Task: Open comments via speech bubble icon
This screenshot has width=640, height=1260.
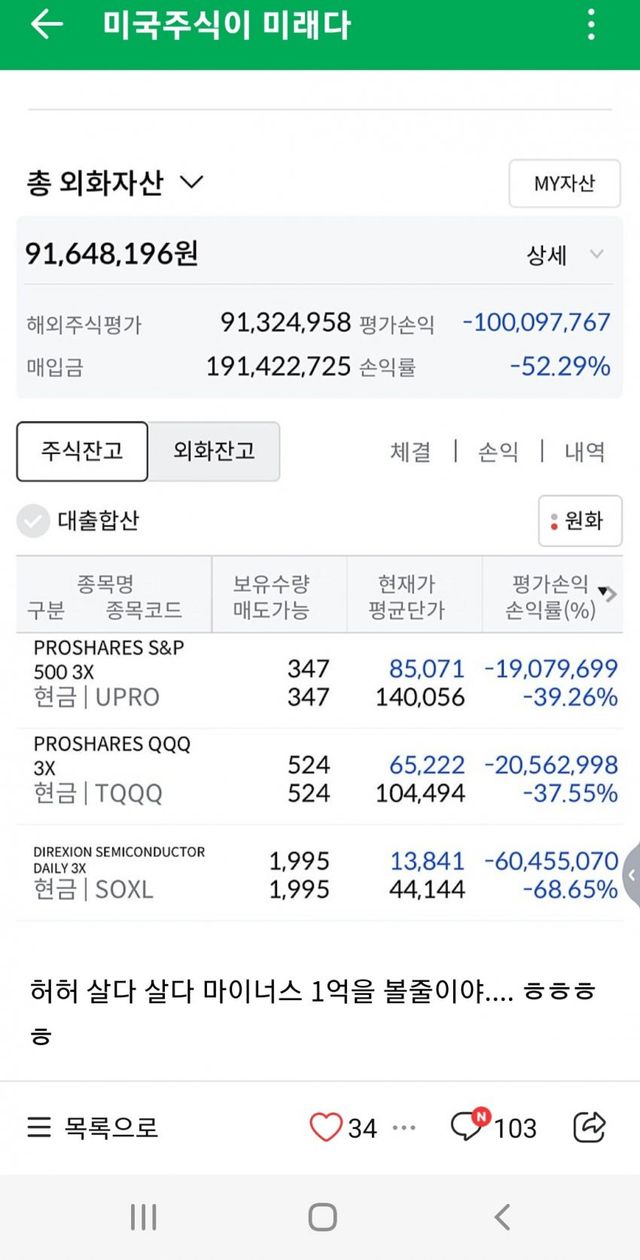Action: [x=467, y=1127]
